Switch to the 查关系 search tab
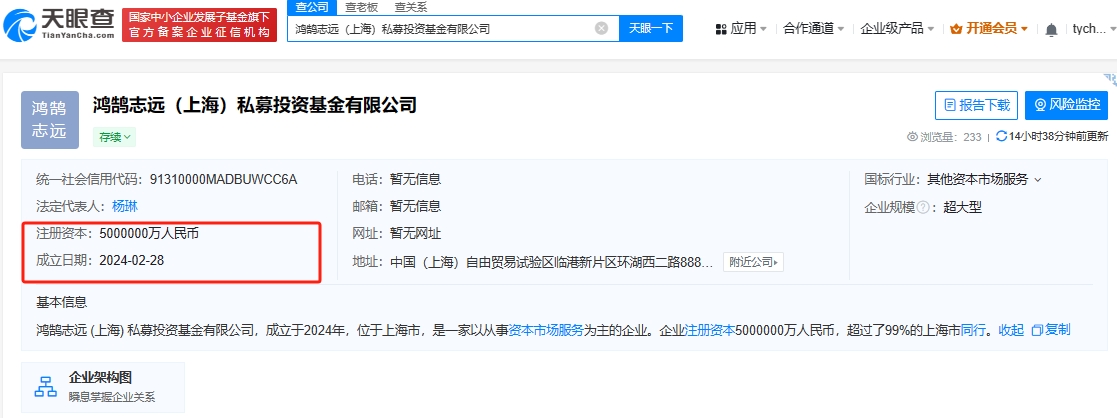The image size is (1117, 418). pos(410,7)
